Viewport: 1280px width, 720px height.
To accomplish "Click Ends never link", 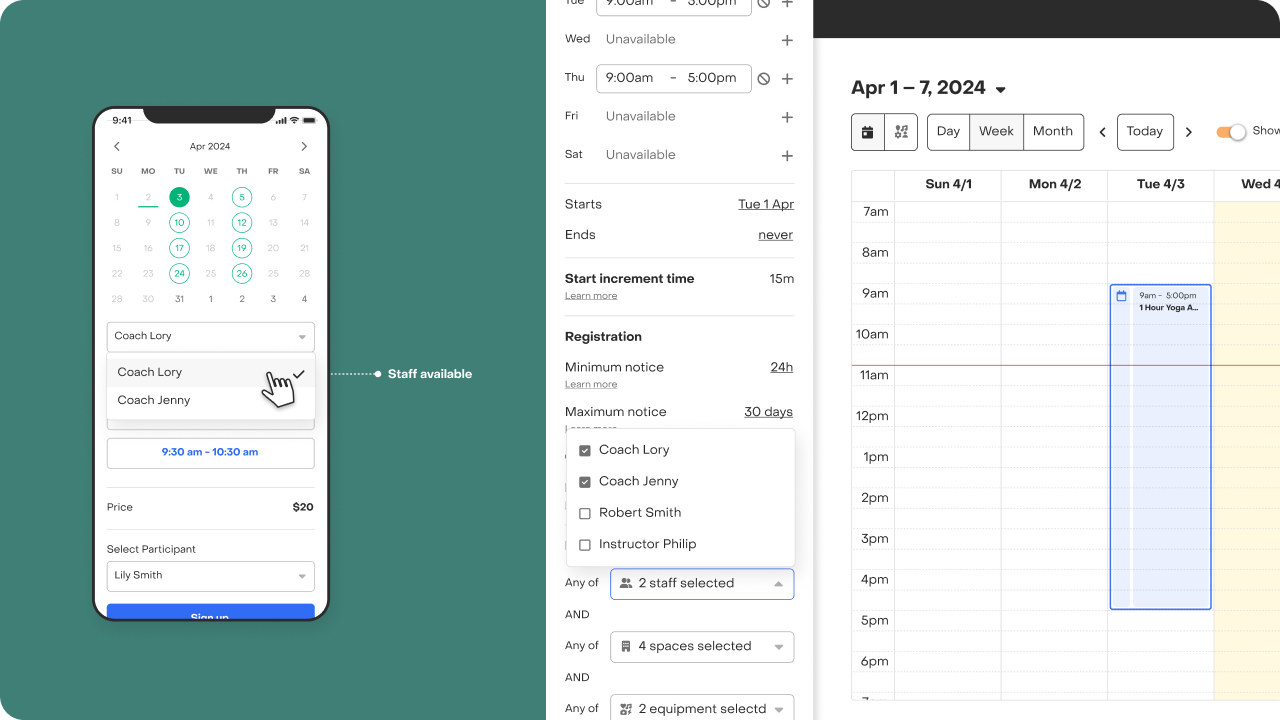I will tap(775, 235).
